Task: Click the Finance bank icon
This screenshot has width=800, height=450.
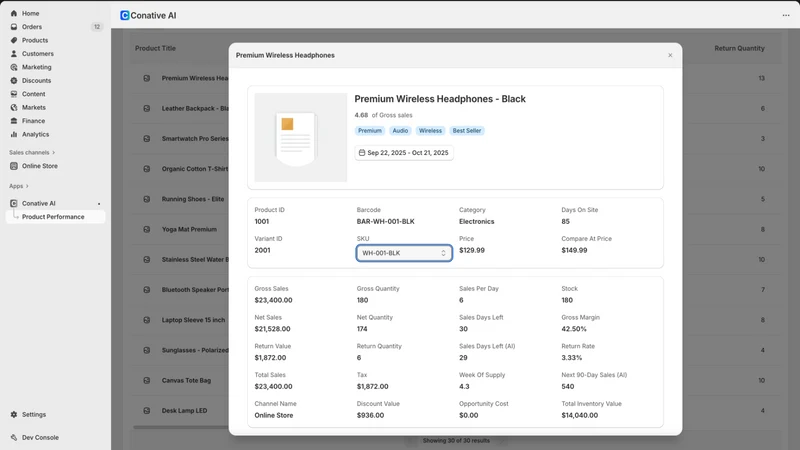Action: pyautogui.click(x=14, y=121)
